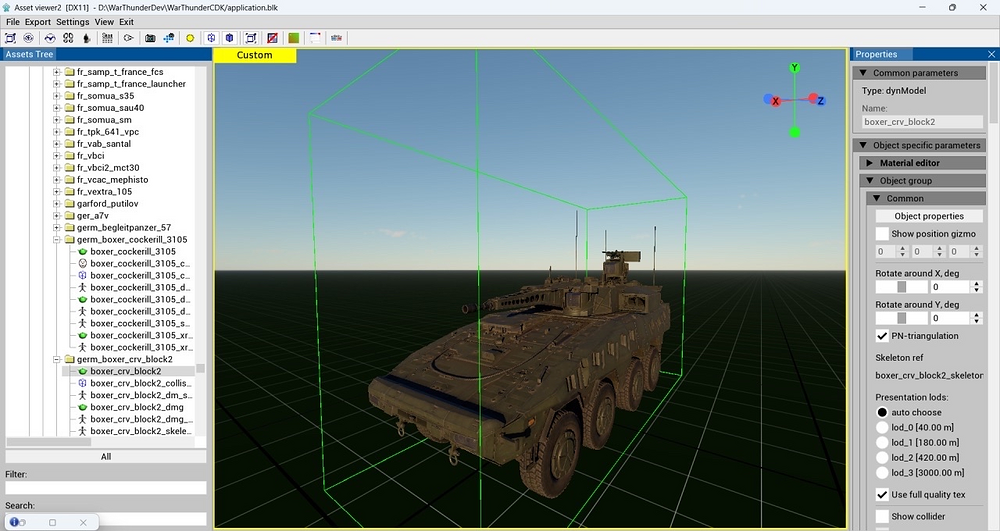Click the wireframe blue cube toolbar icon
Image resolution: width=1000 pixels, height=531 pixels.
coord(211,38)
